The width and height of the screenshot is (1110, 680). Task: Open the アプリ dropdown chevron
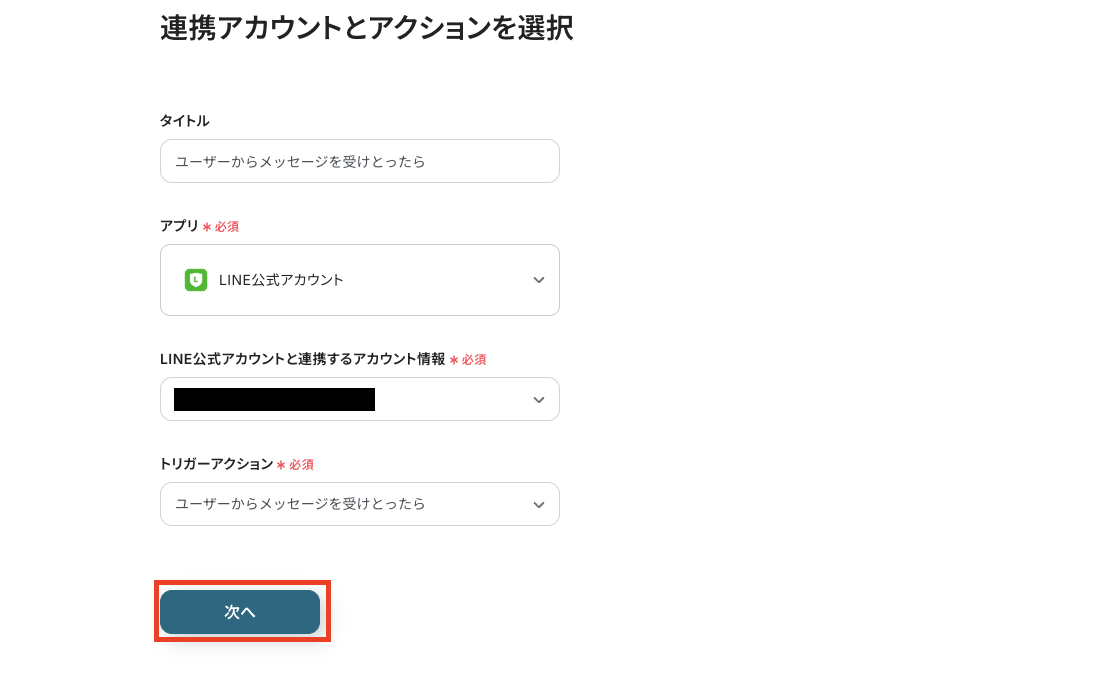coord(539,280)
